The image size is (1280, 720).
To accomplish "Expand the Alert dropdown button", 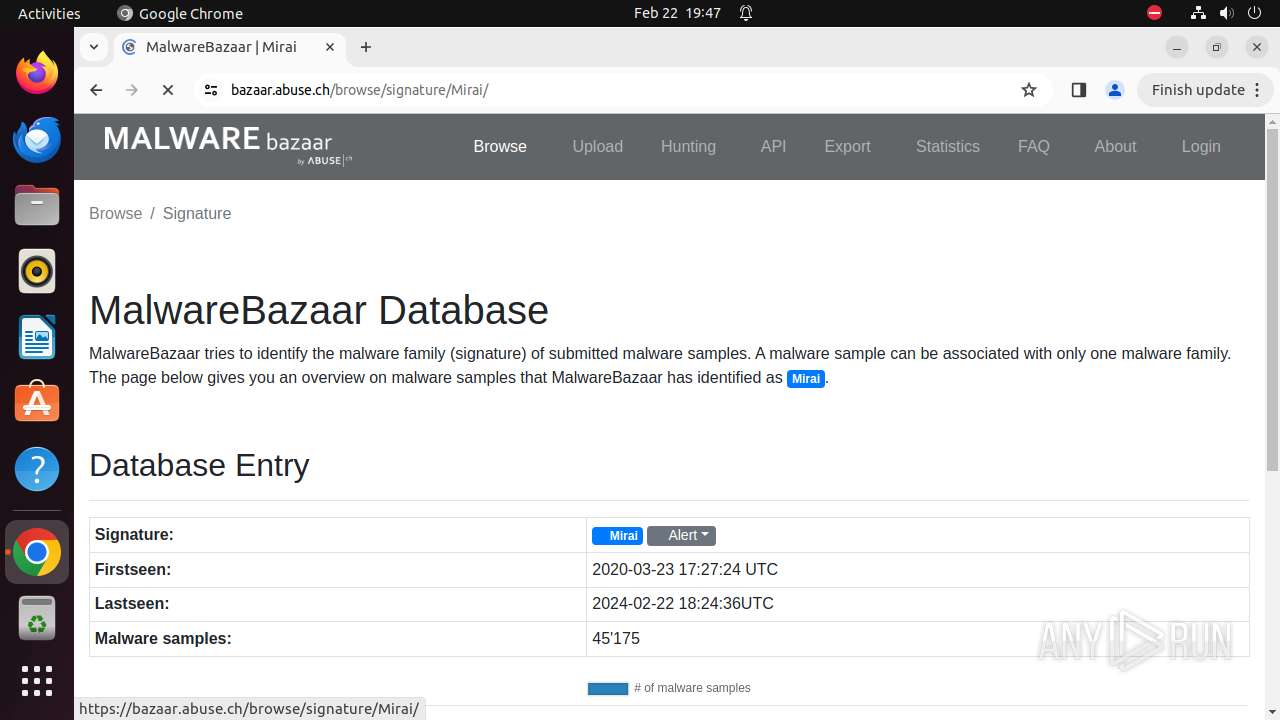I will pos(681,536).
